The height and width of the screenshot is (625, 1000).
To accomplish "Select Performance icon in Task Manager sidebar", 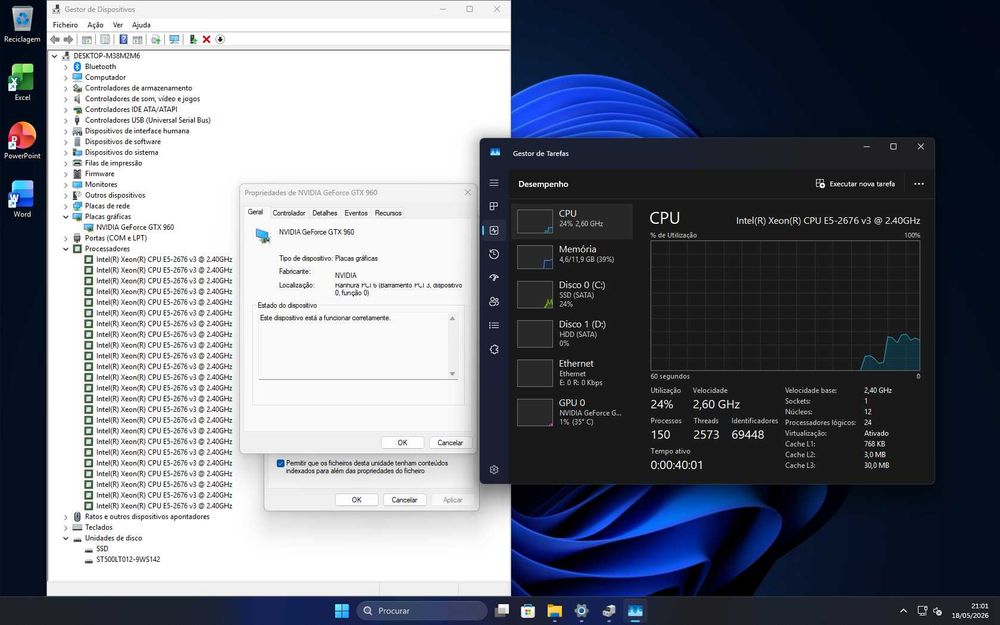I will pyautogui.click(x=494, y=230).
